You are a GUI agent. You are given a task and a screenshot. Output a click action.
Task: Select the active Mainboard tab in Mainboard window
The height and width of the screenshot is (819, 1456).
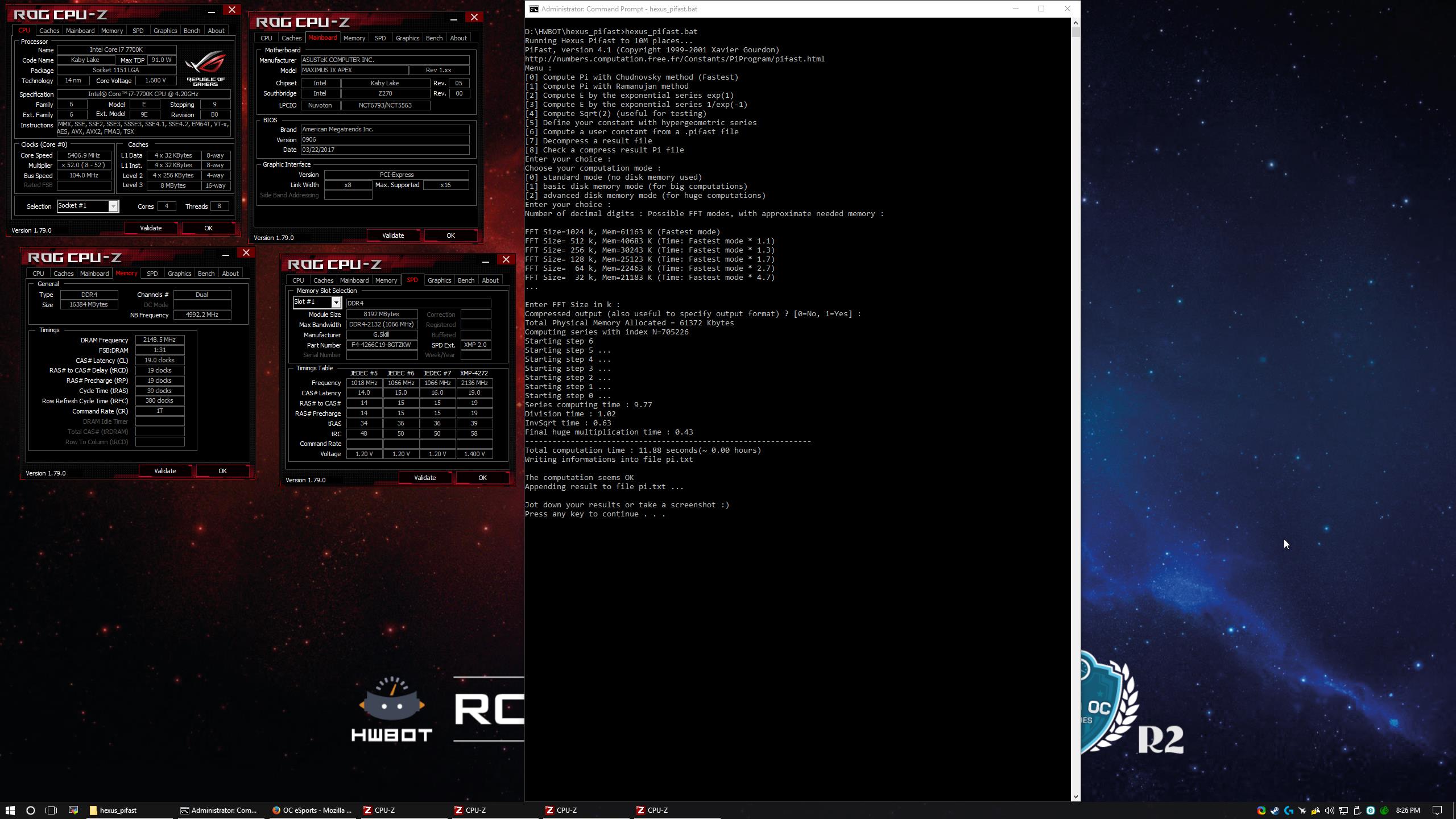(322, 38)
